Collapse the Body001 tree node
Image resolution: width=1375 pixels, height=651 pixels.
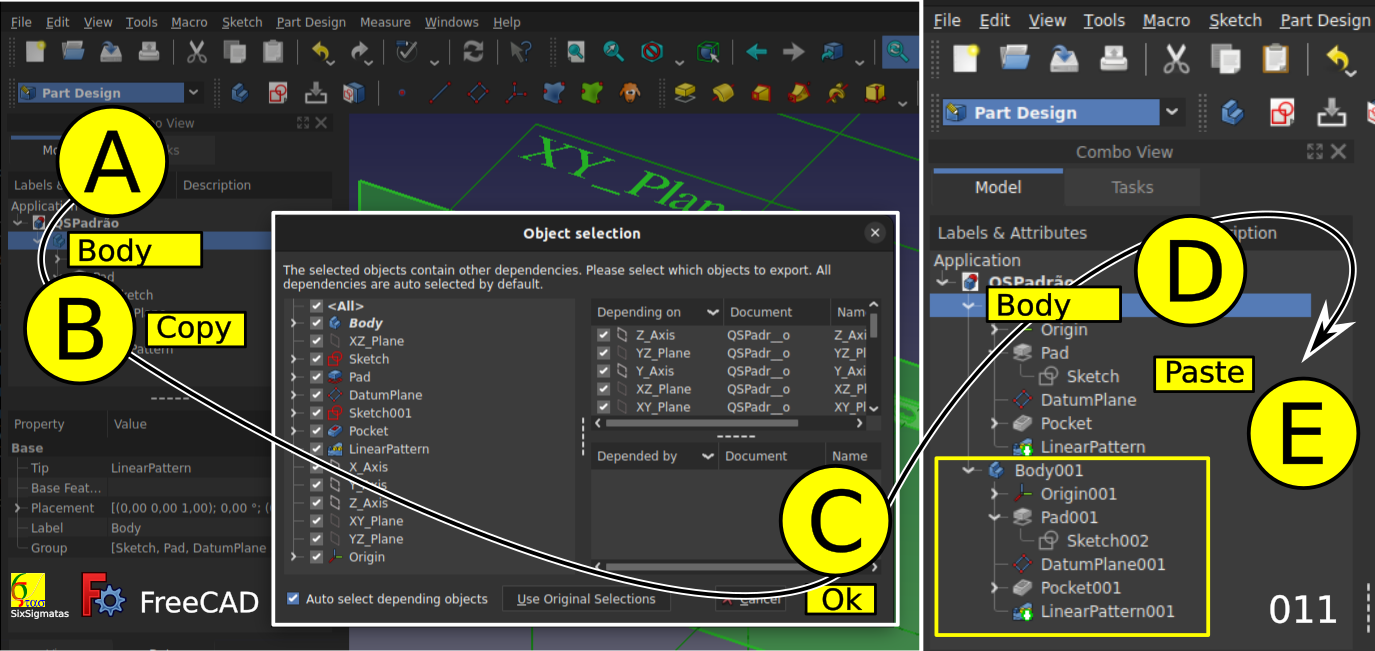coord(968,470)
